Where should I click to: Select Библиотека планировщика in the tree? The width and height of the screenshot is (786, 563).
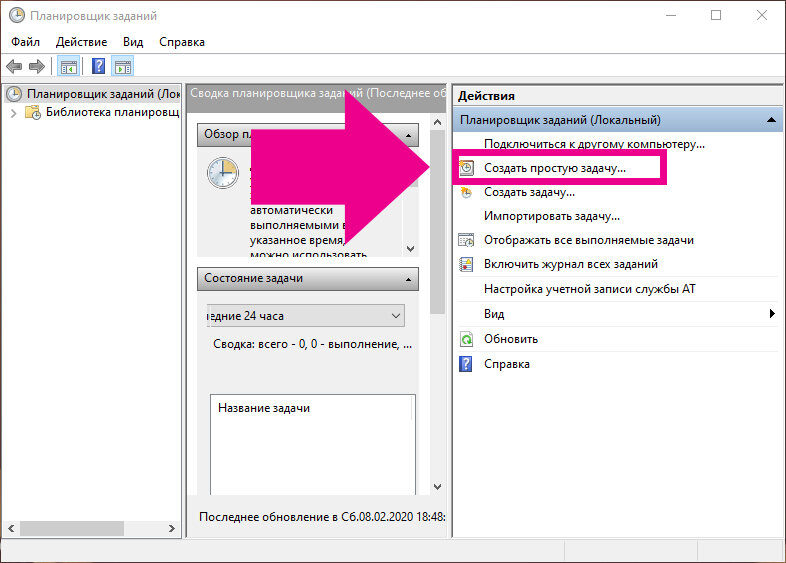pos(112,112)
